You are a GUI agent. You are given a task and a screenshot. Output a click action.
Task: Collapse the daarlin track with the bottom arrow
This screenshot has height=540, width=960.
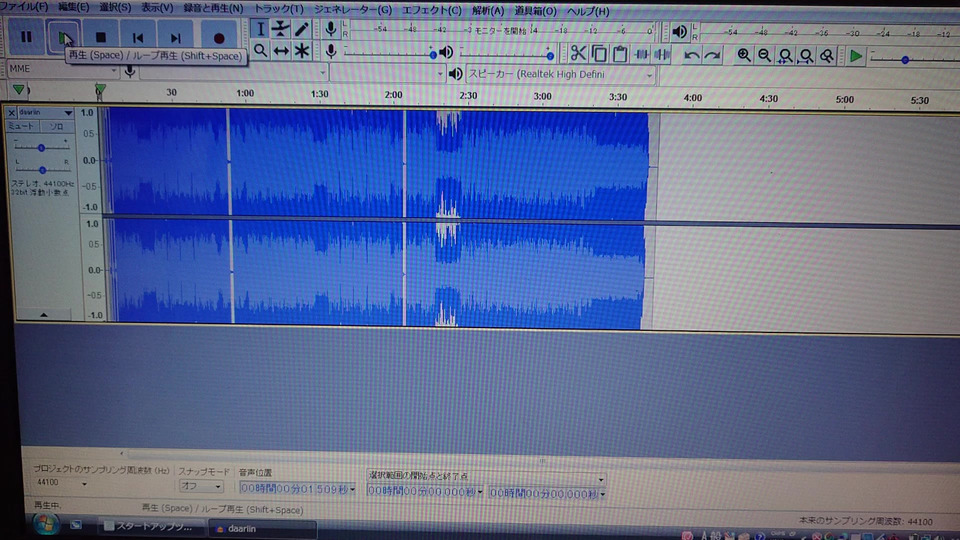(43, 315)
